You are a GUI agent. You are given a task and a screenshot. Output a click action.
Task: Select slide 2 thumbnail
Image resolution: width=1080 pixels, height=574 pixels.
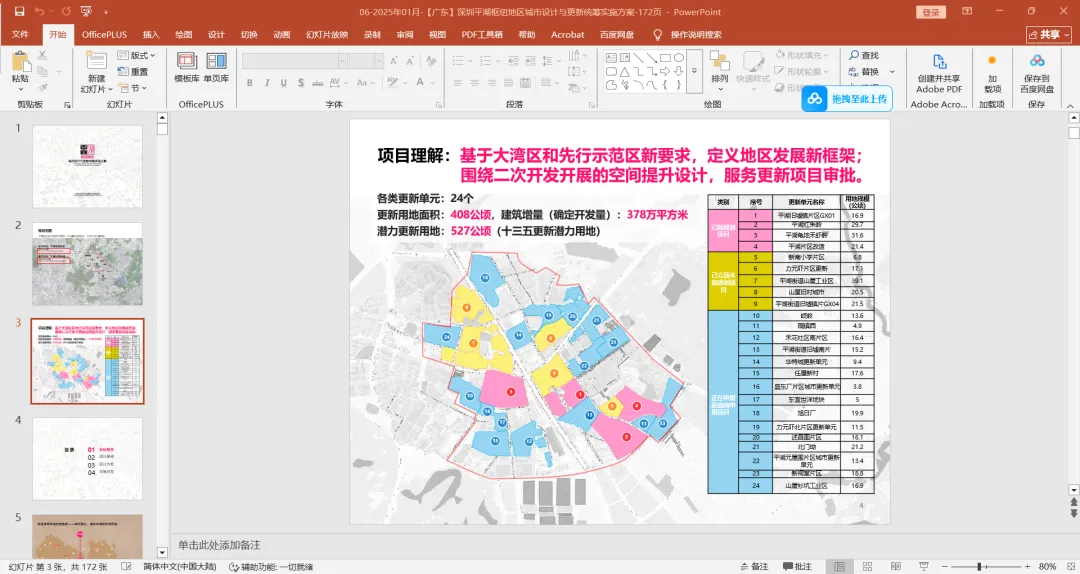point(87,264)
